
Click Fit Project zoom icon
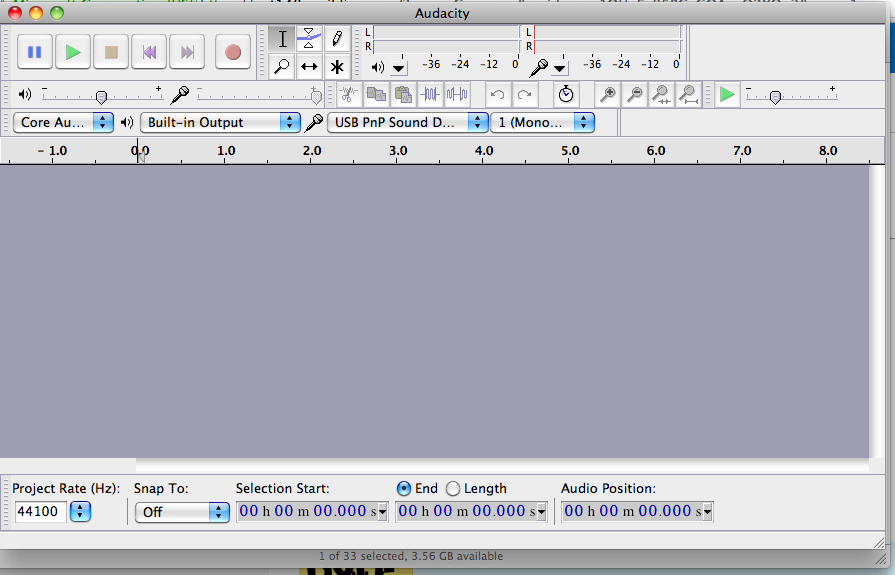tap(689, 94)
